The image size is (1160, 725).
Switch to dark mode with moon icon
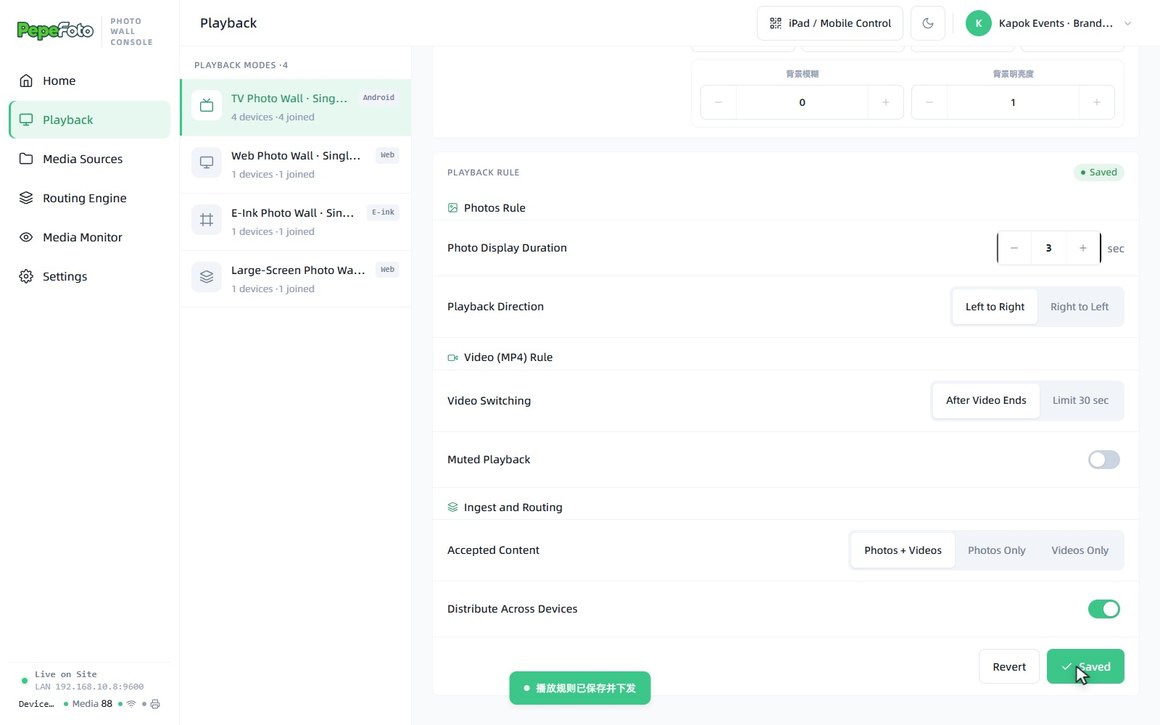(x=928, y=24)
